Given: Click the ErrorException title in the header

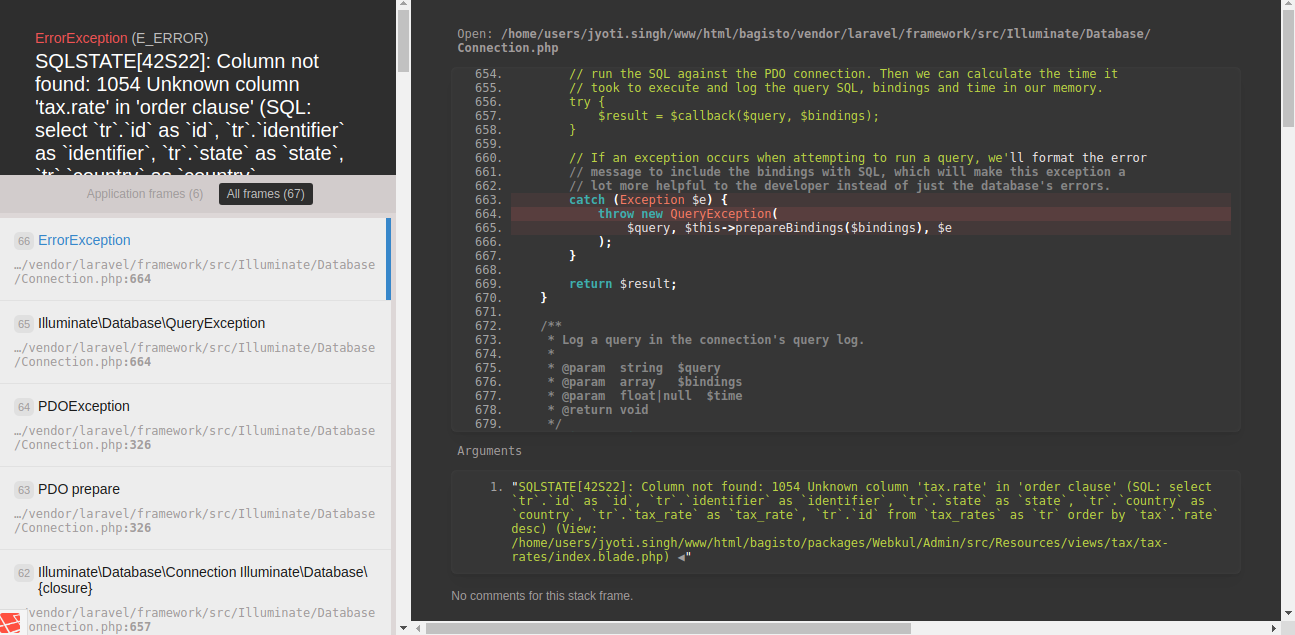Looking at the screenshot, I should point(81,38).
